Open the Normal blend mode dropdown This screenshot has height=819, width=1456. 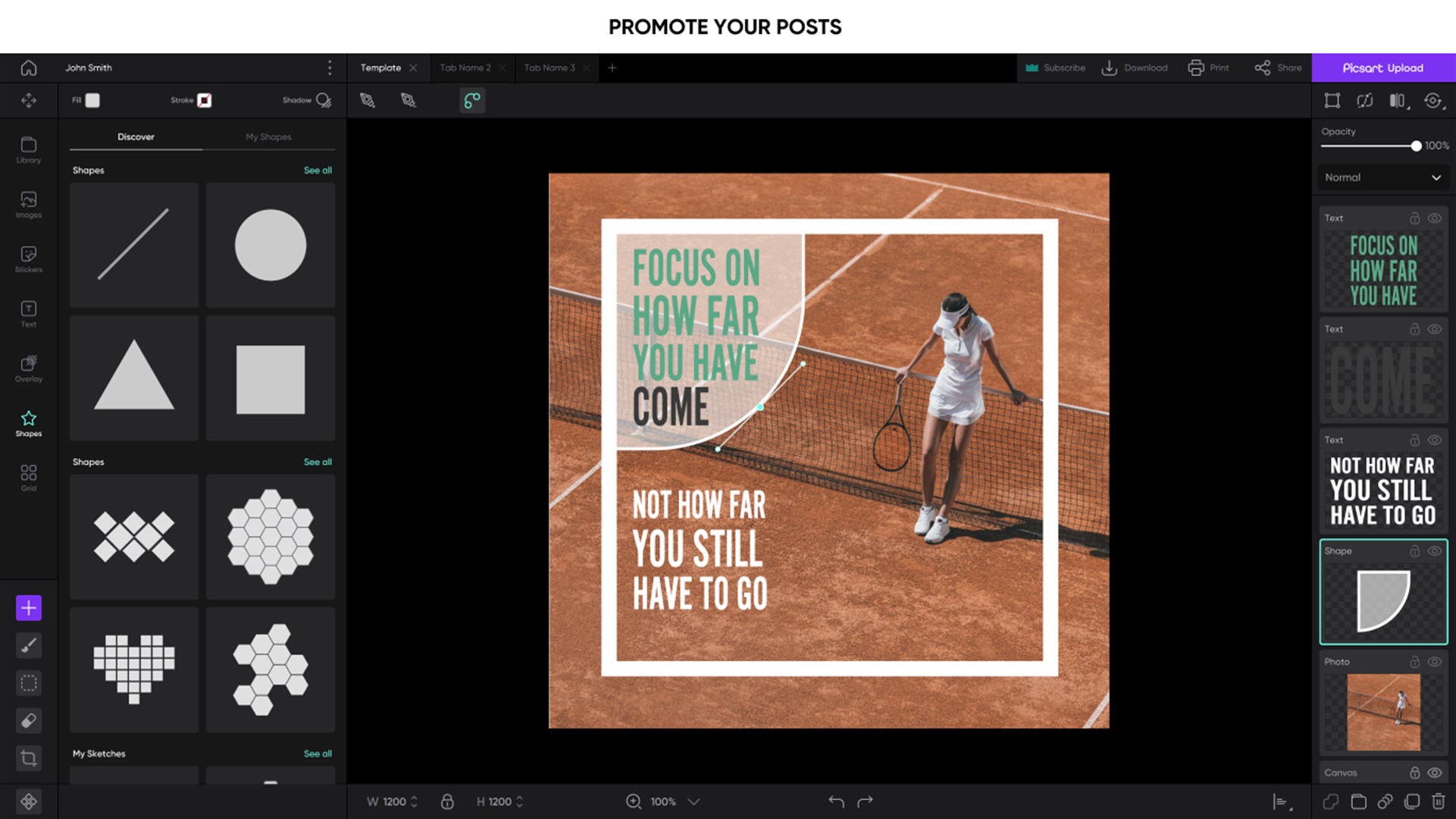[x=1382, y=177]
